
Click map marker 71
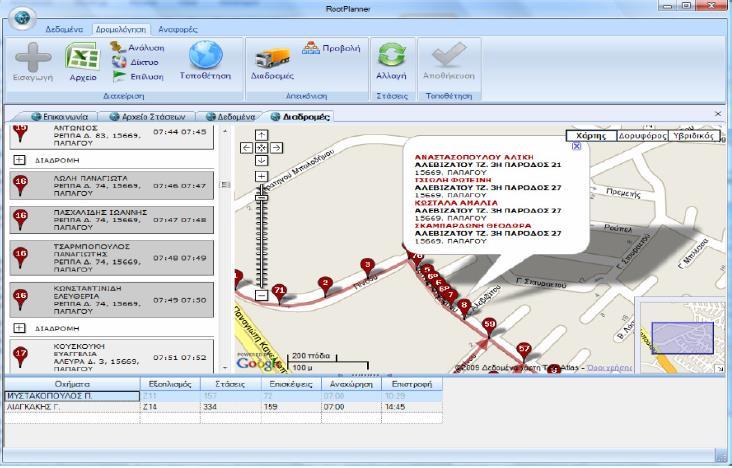[279, 294]
